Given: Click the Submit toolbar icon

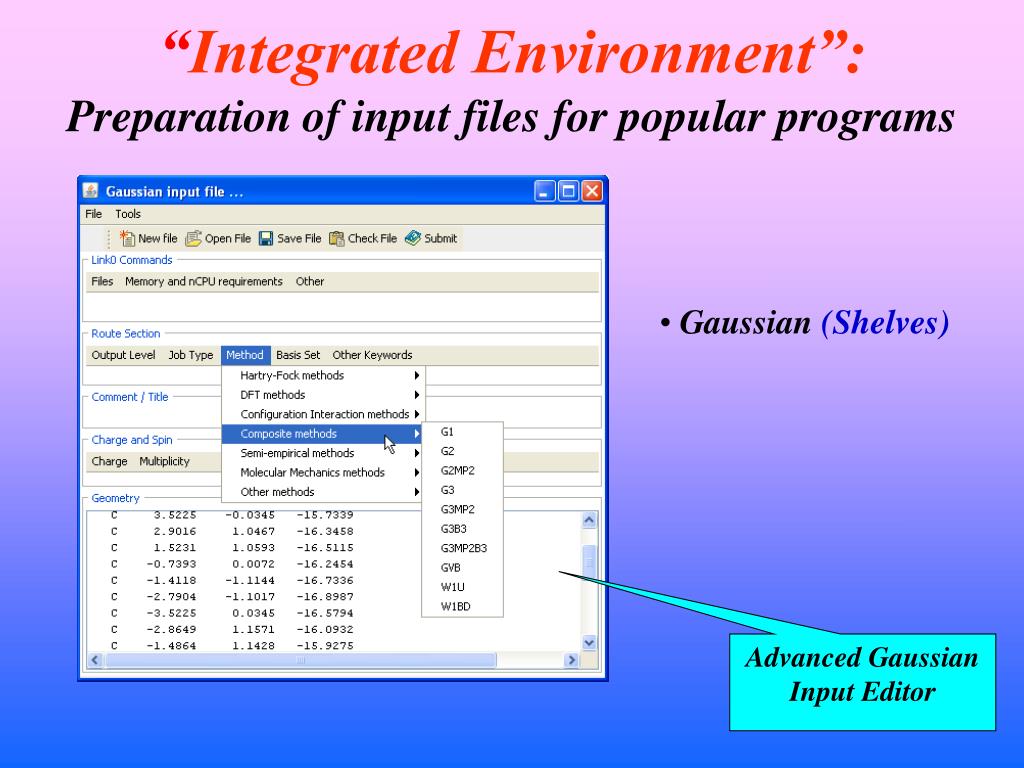Looking at the screenshot, I should click(413, 238).
